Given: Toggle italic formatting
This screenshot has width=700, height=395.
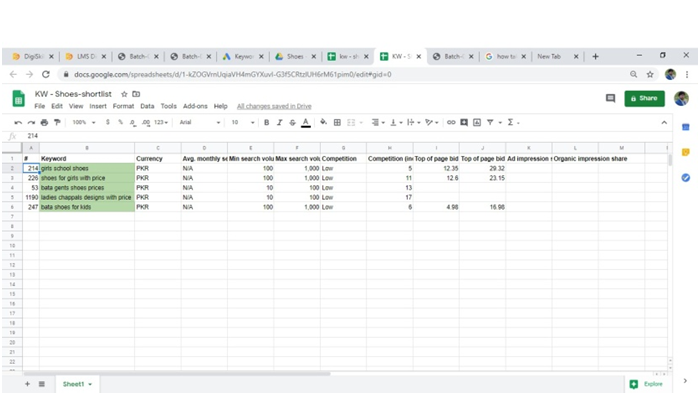Looking at the screenshot, I should coord(279,122).
